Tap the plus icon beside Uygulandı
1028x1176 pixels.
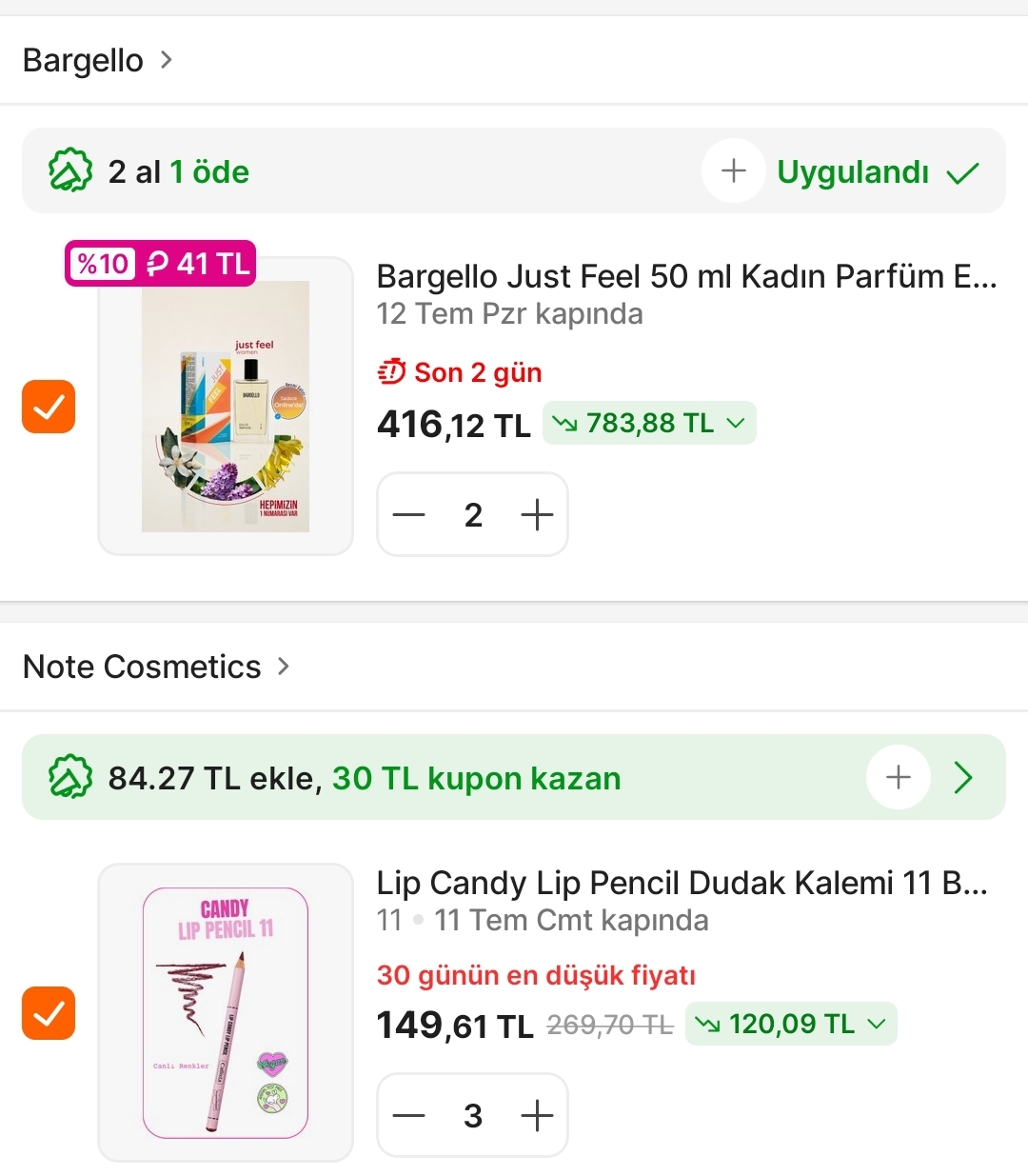pos(734,171)
